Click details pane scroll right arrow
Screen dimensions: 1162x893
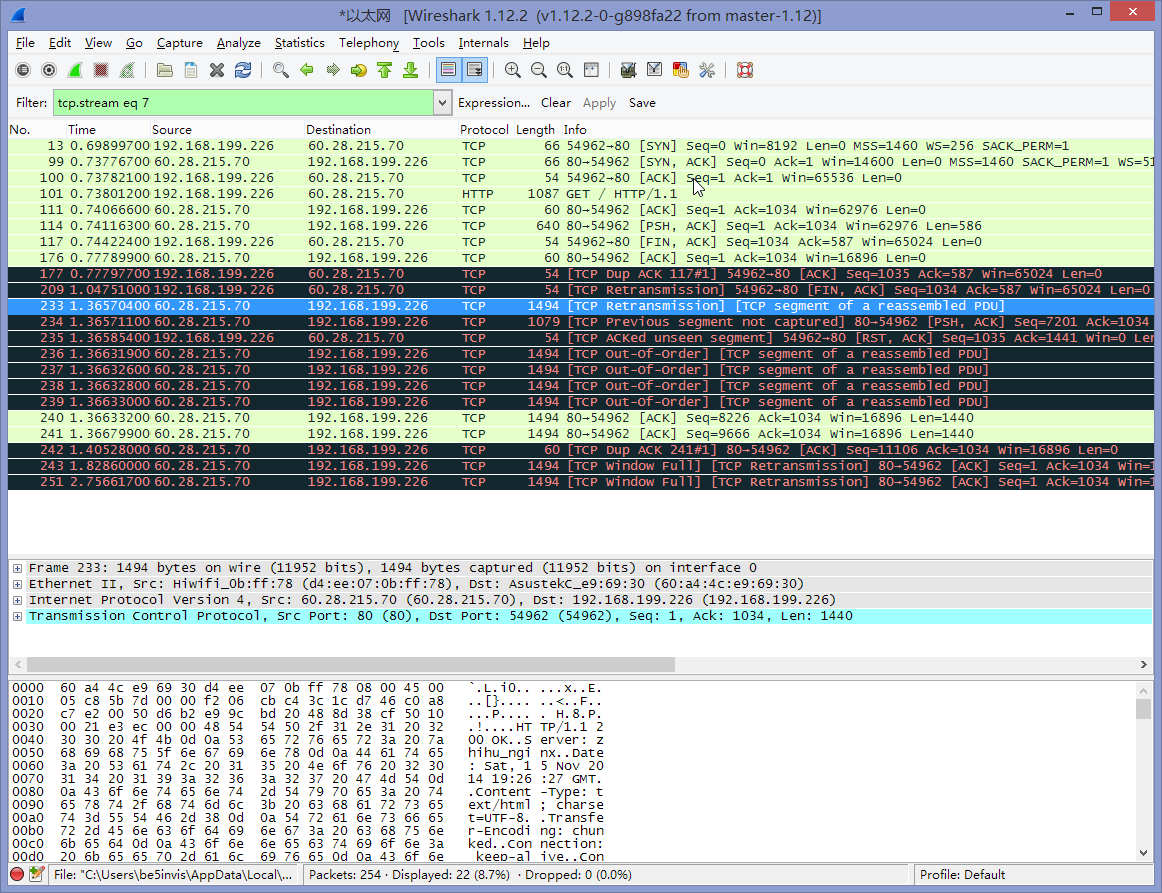1143,665
